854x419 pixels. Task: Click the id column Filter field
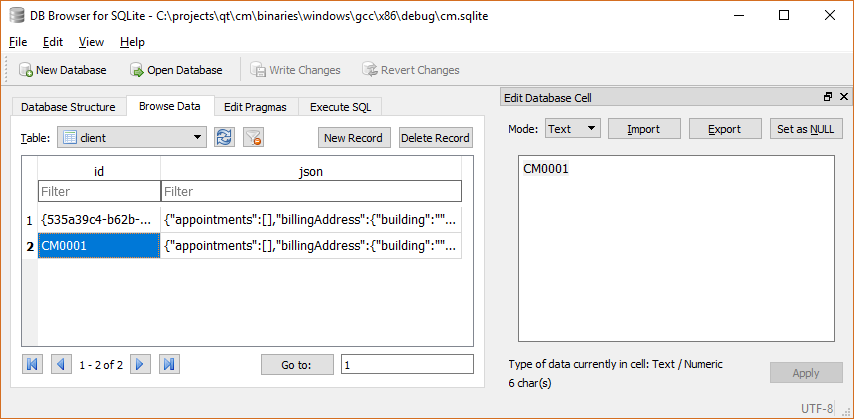coord(99,192)
